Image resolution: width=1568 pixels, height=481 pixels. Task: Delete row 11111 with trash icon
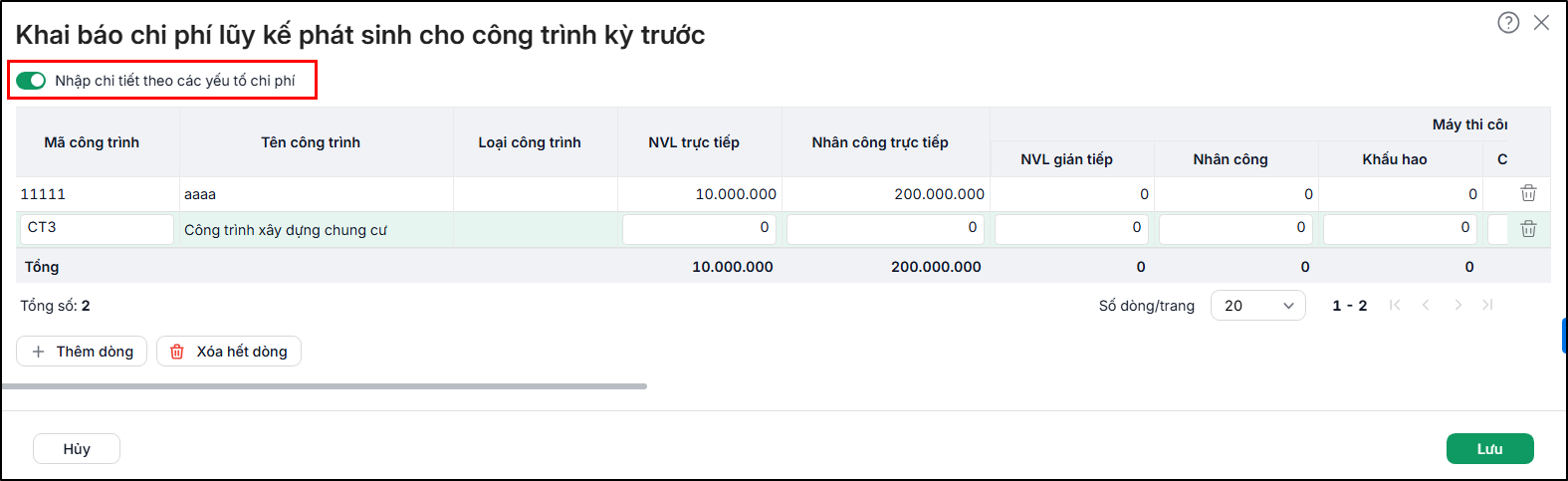[x=1528, y=193]
